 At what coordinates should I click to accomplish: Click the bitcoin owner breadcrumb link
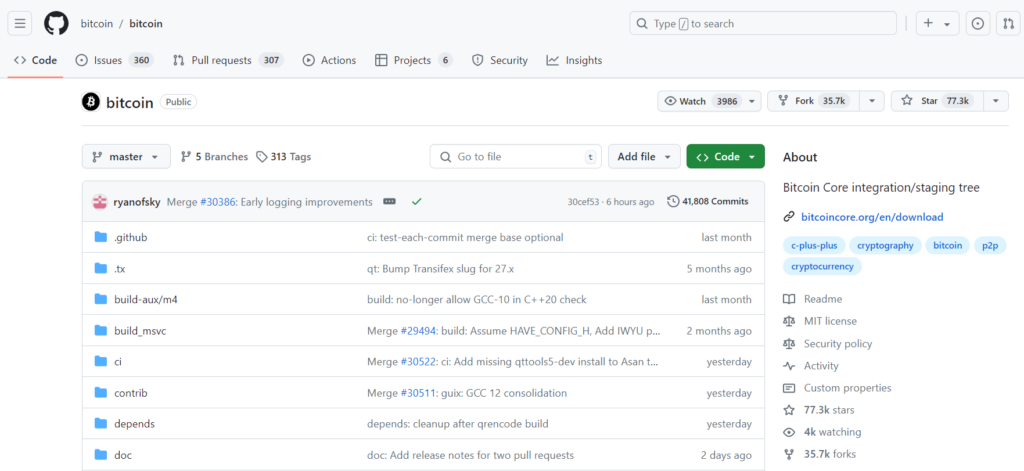click(x=95, y=24)
